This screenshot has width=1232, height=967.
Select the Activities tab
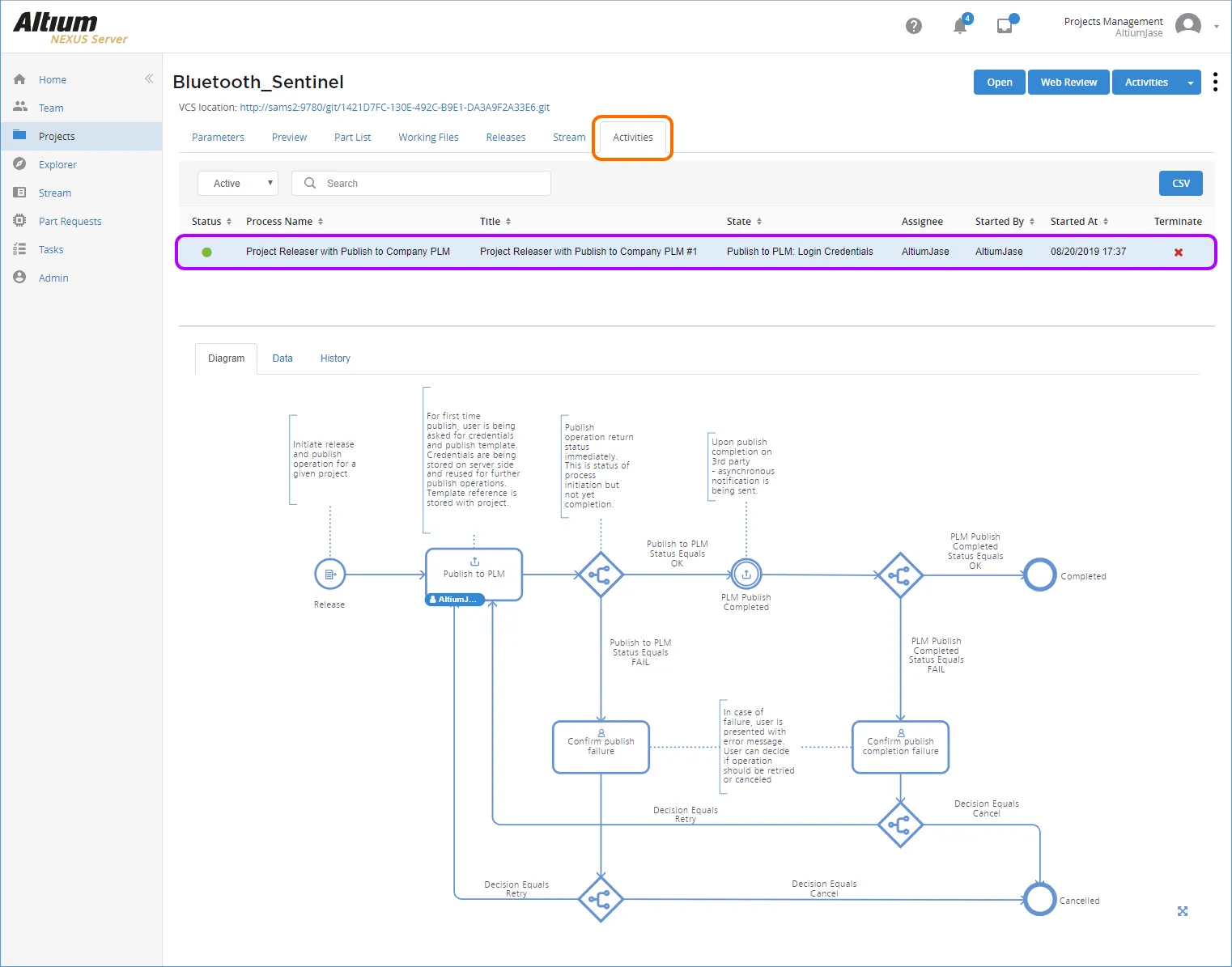[x=633, y=138]
